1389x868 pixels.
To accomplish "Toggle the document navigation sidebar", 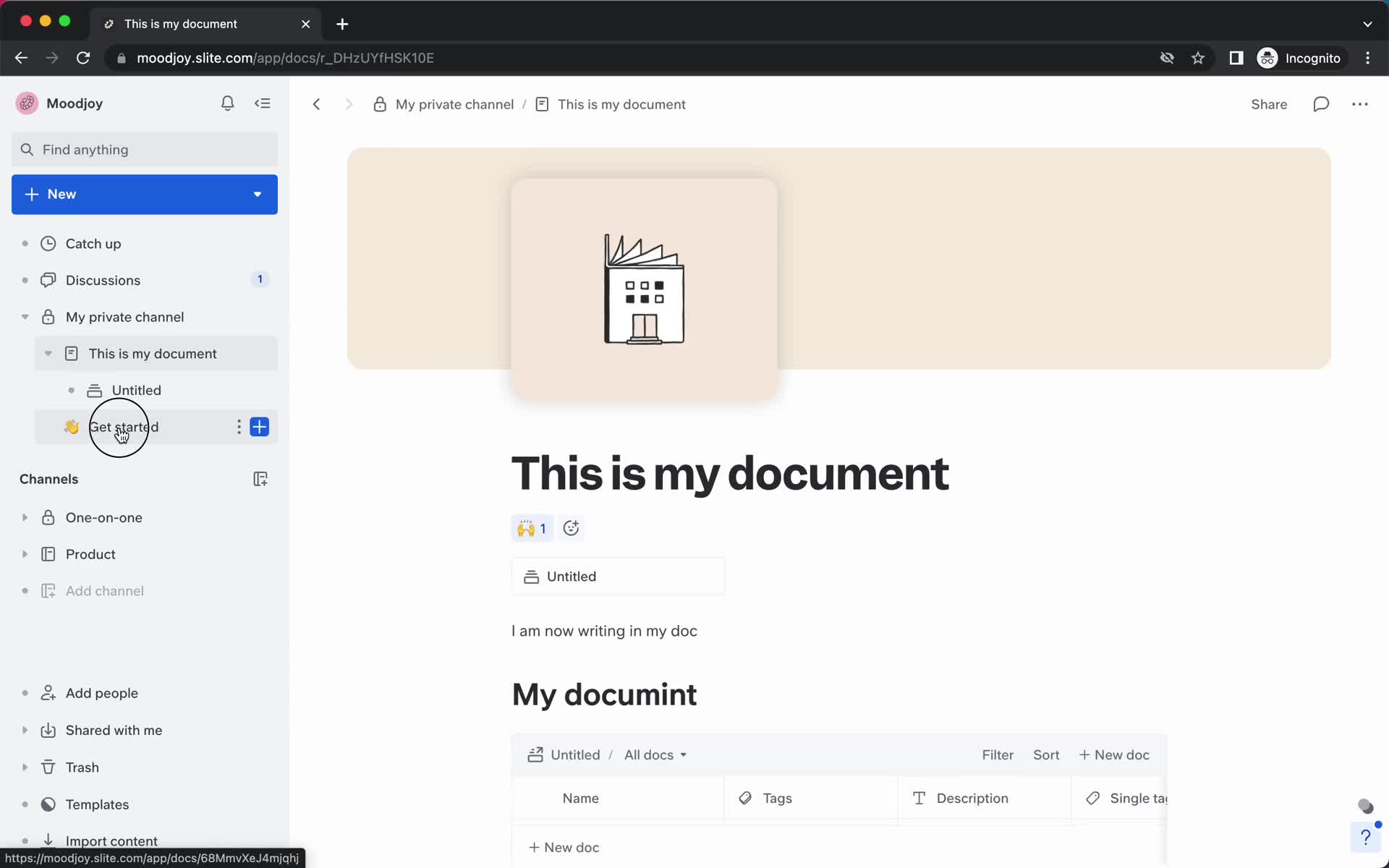I will (x=263, y=103).
